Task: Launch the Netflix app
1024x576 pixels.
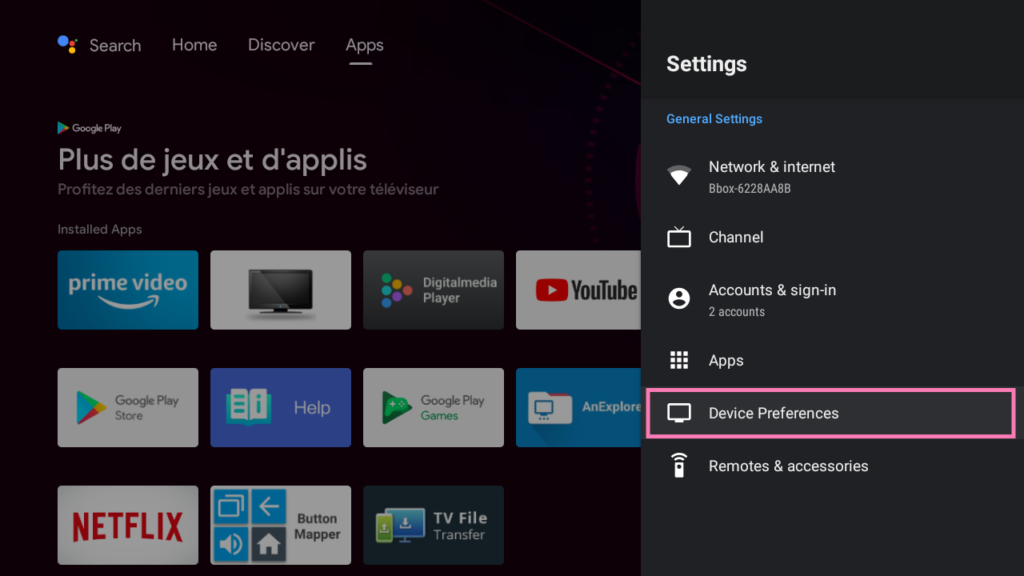Action: (128, 525)
